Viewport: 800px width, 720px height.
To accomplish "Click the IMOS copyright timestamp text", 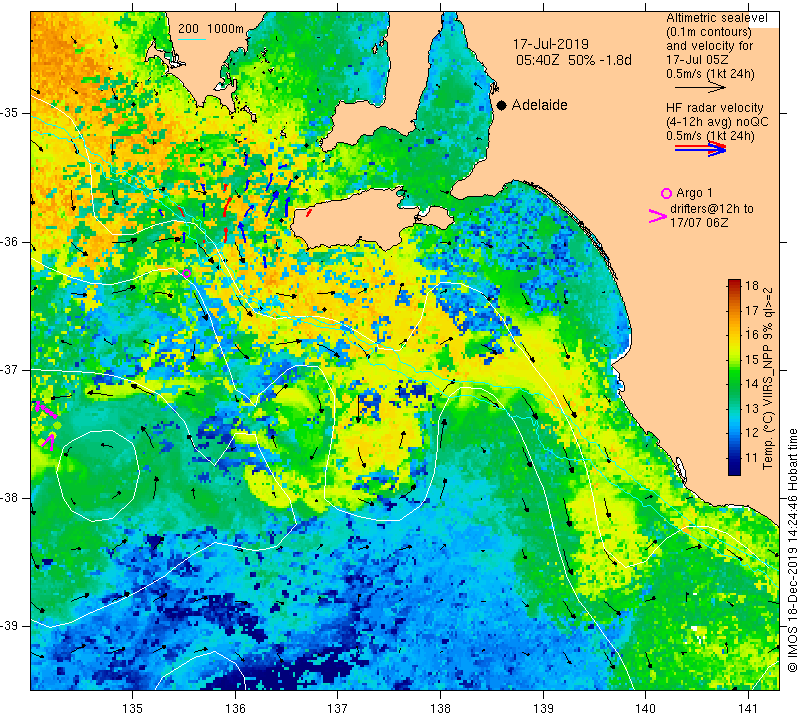I will click(792, 550).
